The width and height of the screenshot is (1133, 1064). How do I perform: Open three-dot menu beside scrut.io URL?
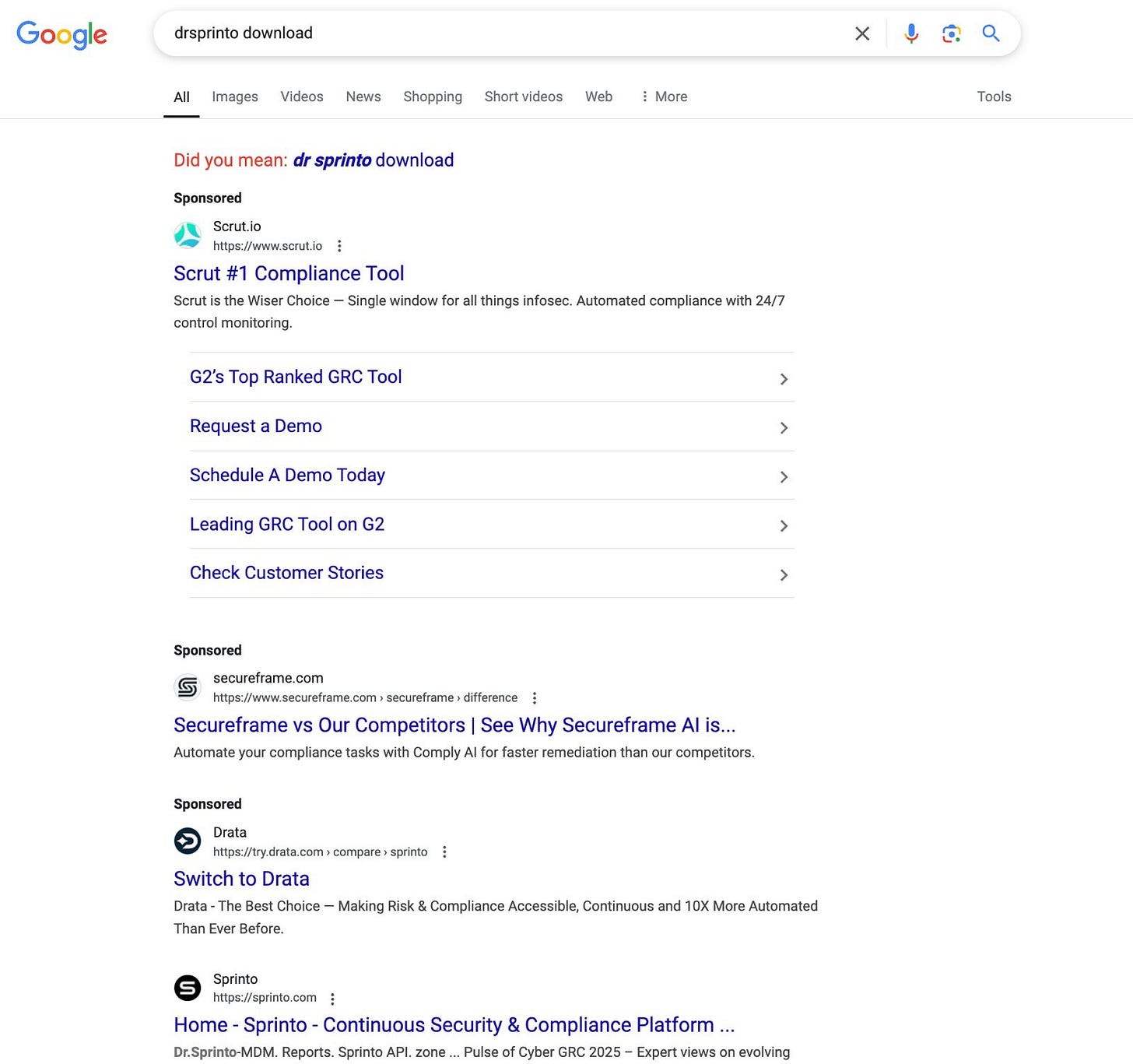pos(339,246)
